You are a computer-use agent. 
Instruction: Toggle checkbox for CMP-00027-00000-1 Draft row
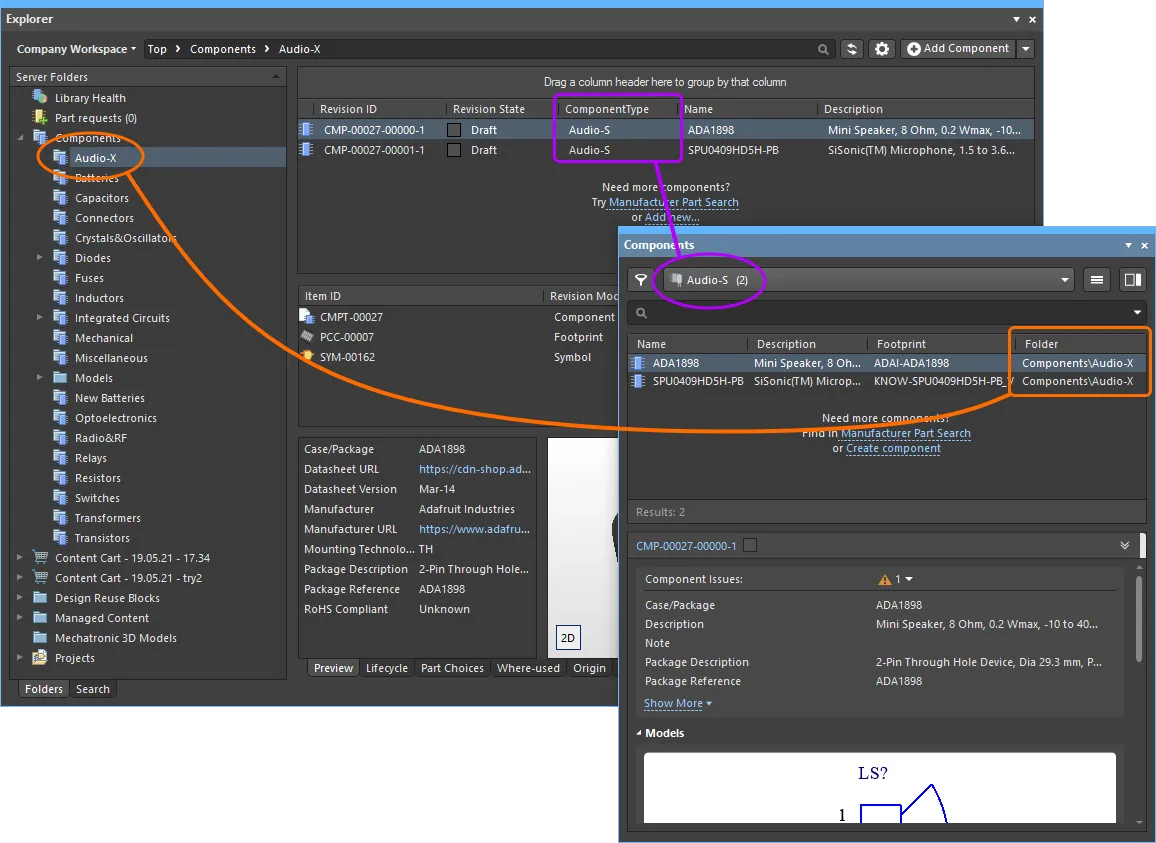[454, 130]
